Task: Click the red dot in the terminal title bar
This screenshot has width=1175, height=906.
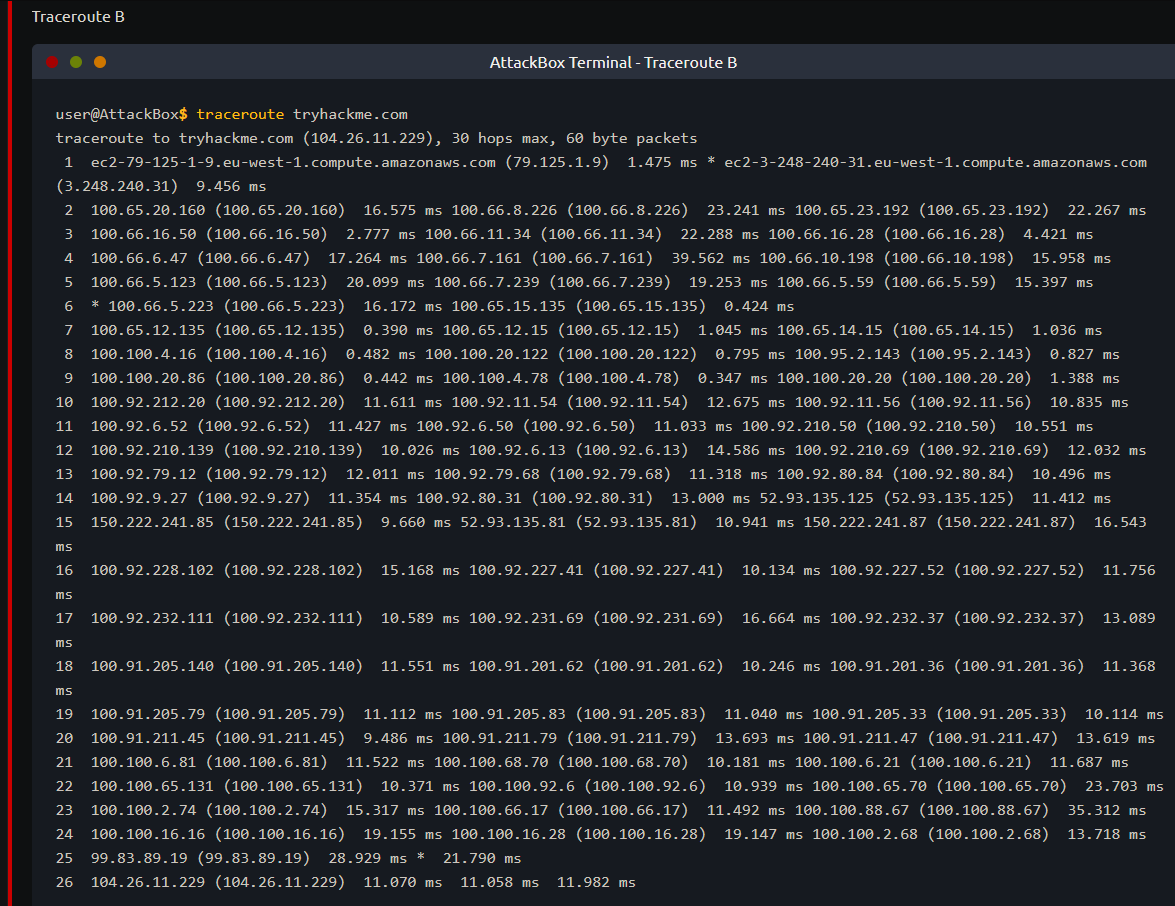Action: pyautogui.click(x=52, y=62)
